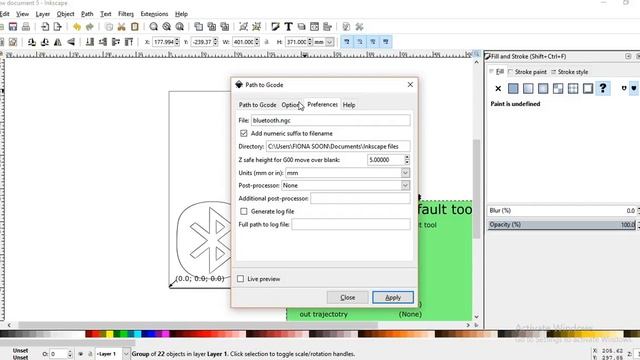This screenshot has width=640, height=360.
Task: Open the XML editor toolbar icon
Action: click(x=314, y=27)
